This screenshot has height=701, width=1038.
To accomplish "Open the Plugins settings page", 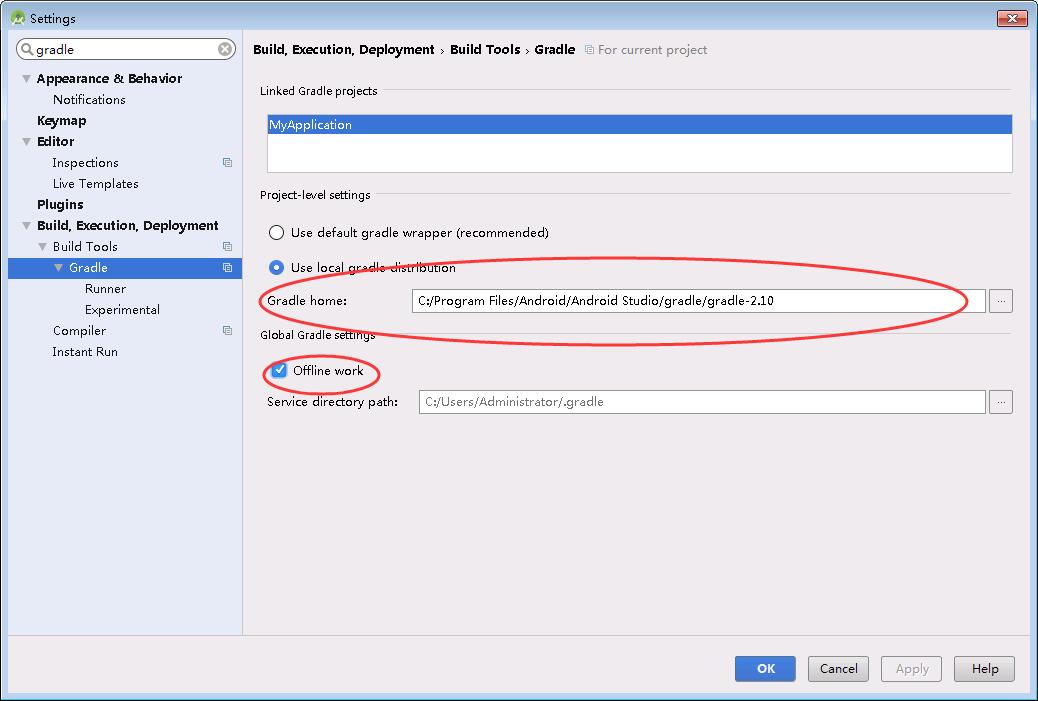I will click(x=60, y=205).
